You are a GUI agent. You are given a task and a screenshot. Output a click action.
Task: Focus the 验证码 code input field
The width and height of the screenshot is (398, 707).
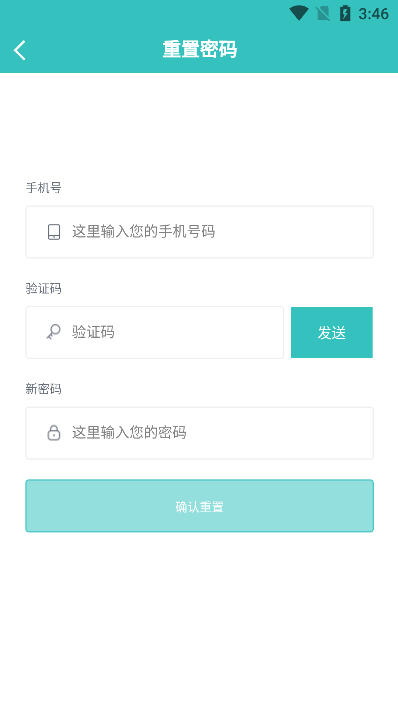[x=155, y=332]
